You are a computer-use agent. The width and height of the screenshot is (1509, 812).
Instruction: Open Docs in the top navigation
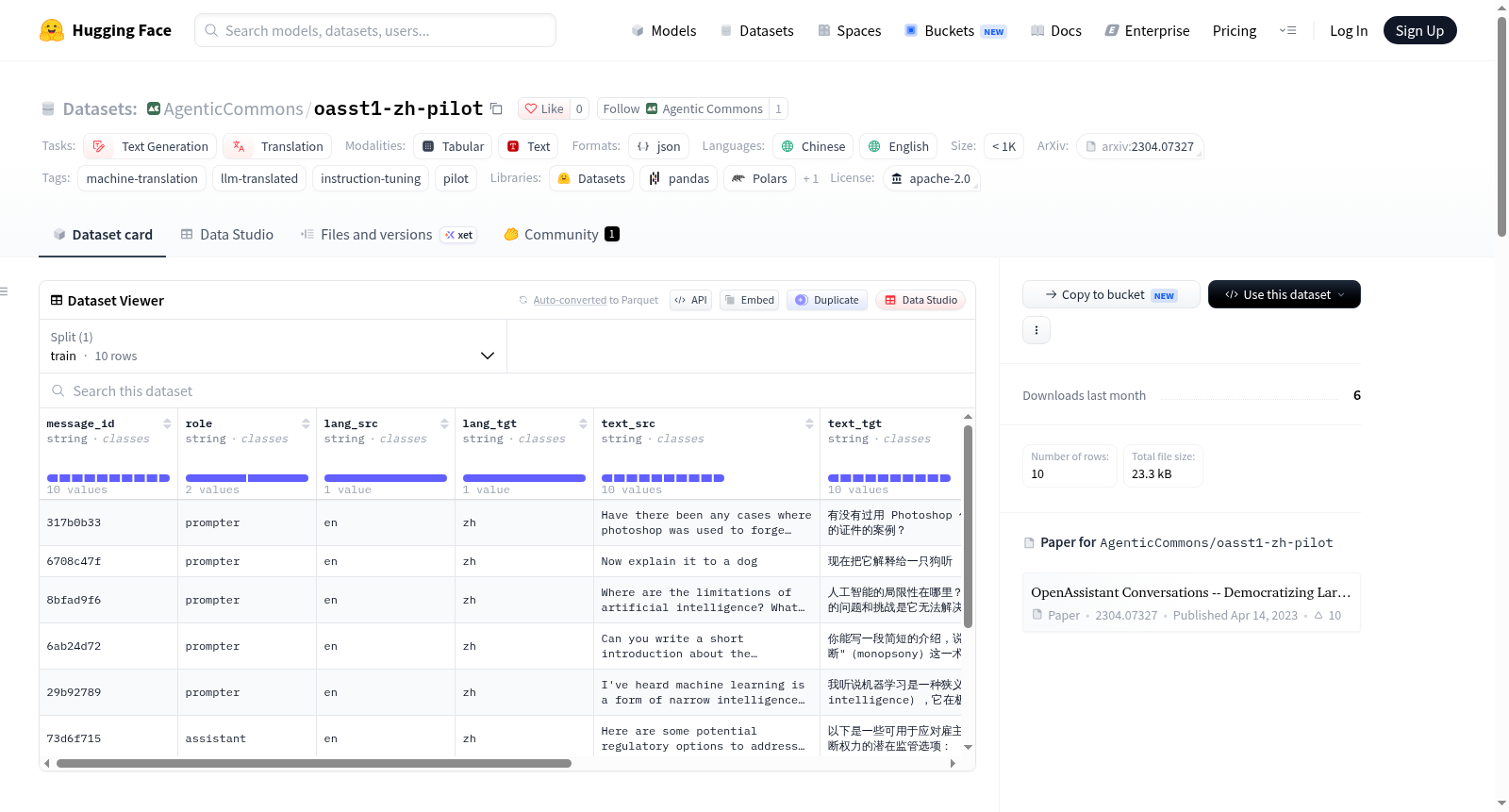pos(1056,31)
